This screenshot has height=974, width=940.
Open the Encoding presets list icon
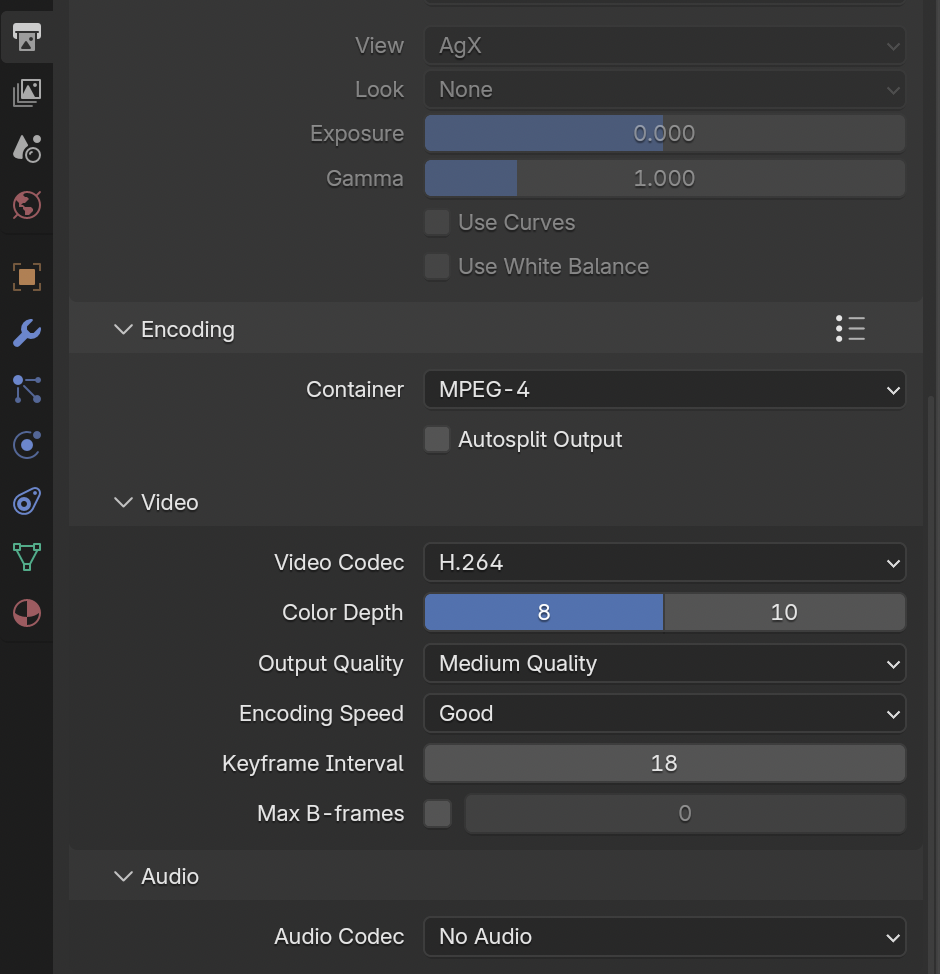pos(850,329)
